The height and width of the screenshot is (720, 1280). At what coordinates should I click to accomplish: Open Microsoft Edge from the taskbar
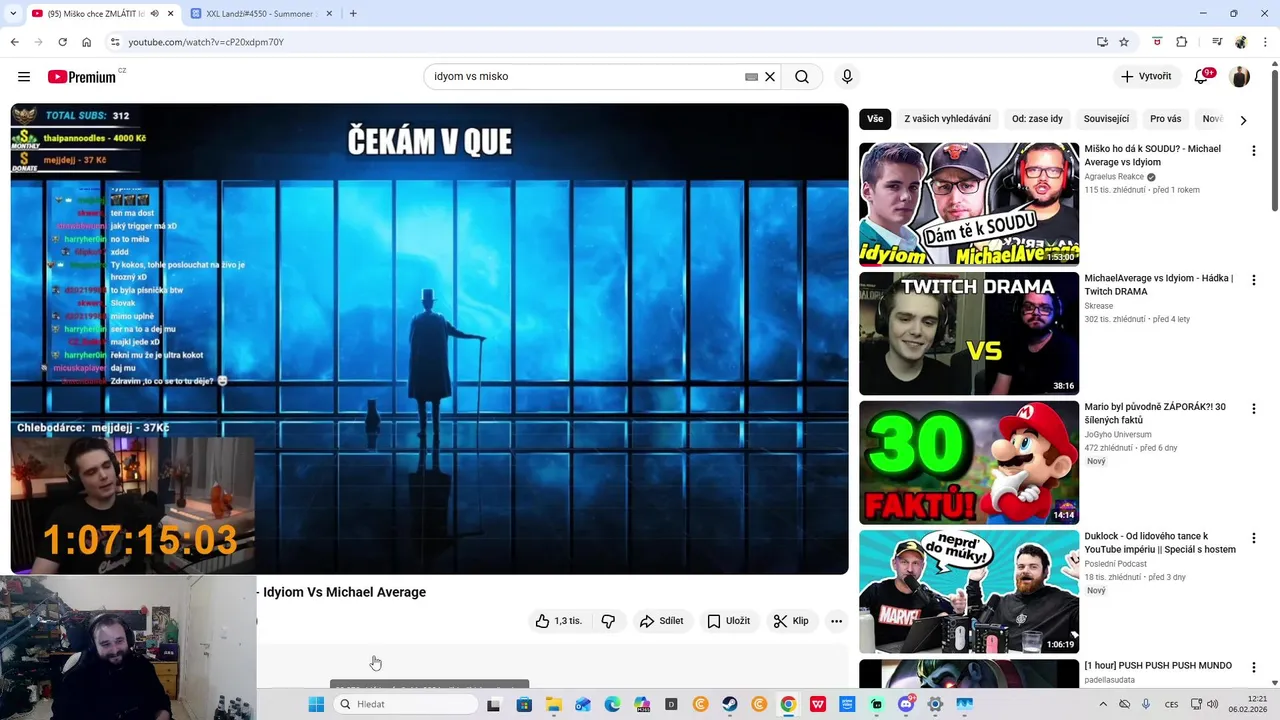[x=612, y=704]
